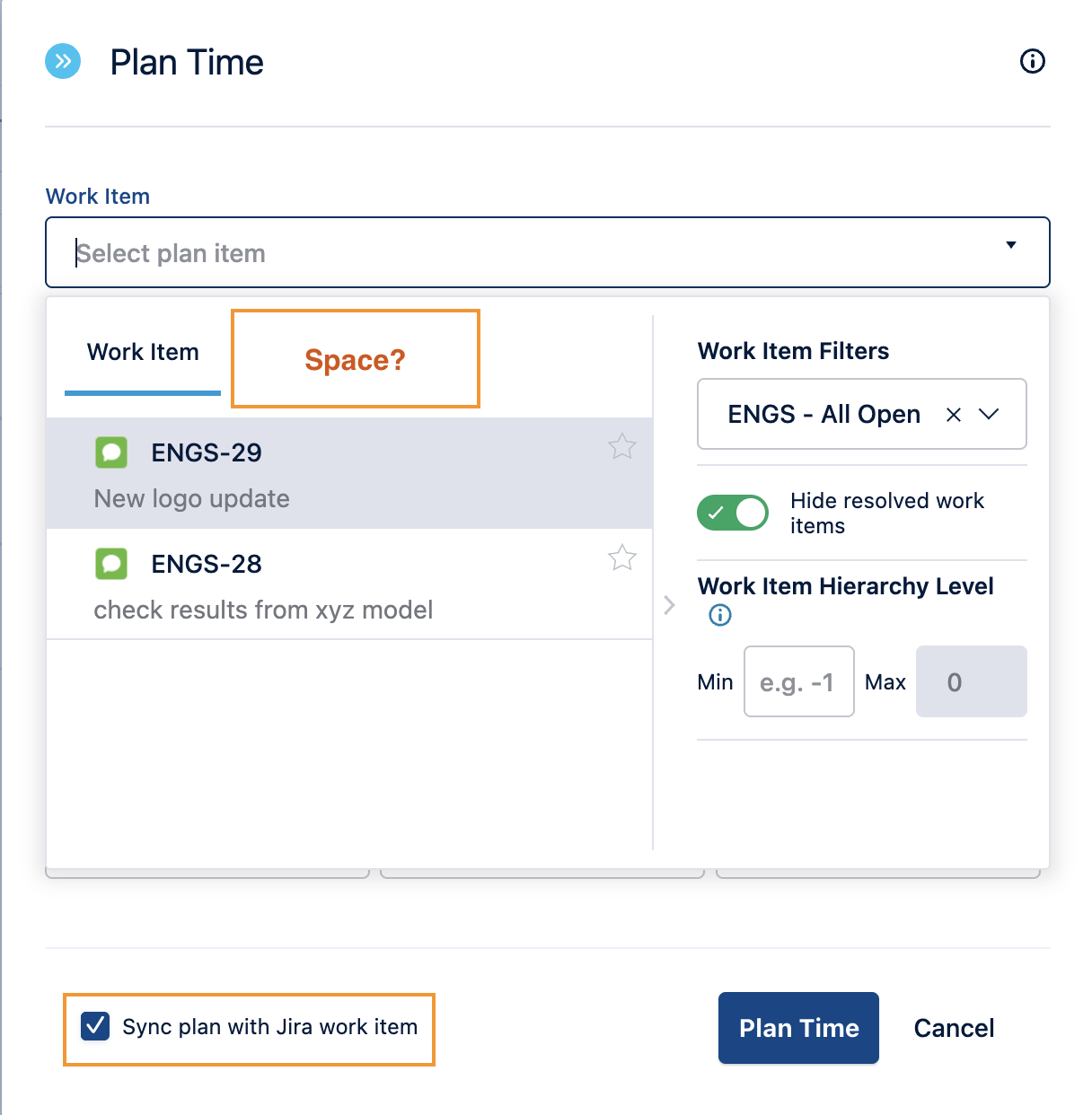
Task: Cancel the Plan Time dialog
Action: click(x=954, y=1028)
